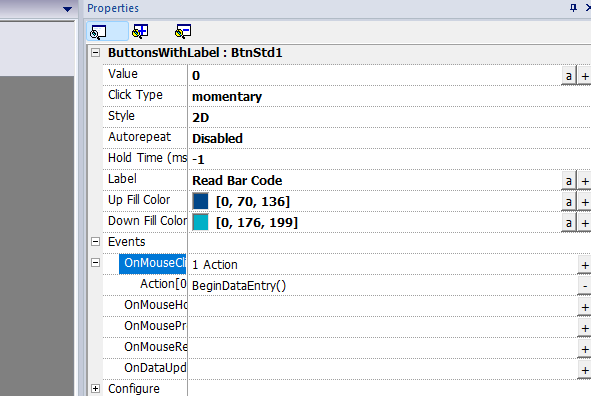Click the expand-all properties icon with plus
Image resolution: width=591 pixels, height=396 pixels.
140,31
